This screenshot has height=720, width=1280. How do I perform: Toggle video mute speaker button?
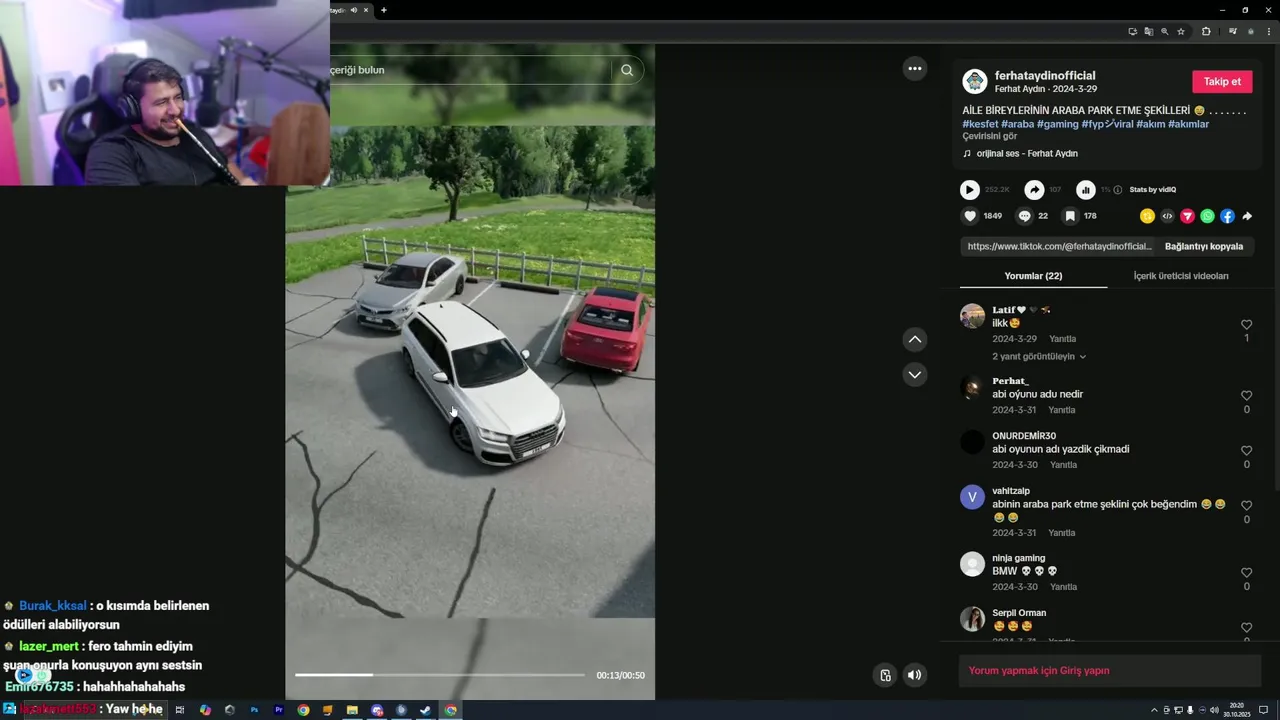pos(914,675)
